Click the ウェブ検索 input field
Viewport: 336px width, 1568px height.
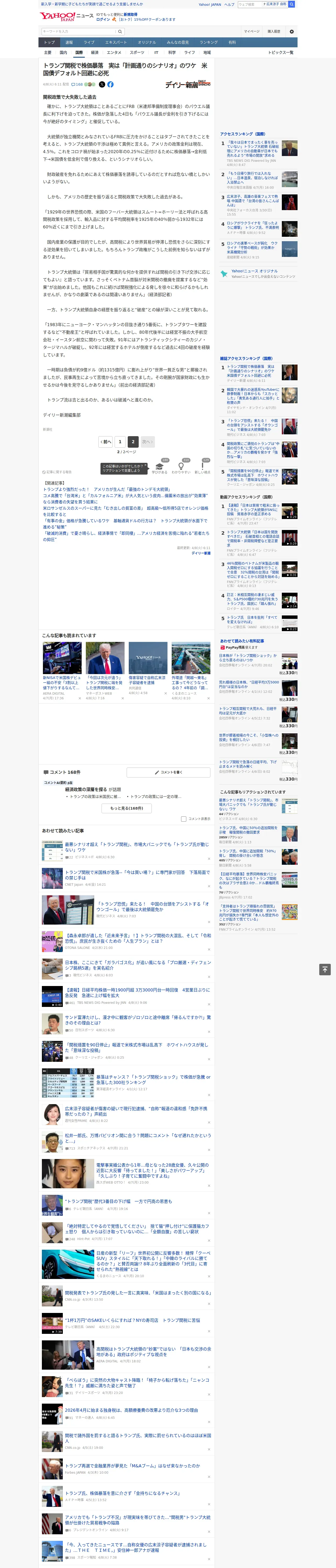250,4
